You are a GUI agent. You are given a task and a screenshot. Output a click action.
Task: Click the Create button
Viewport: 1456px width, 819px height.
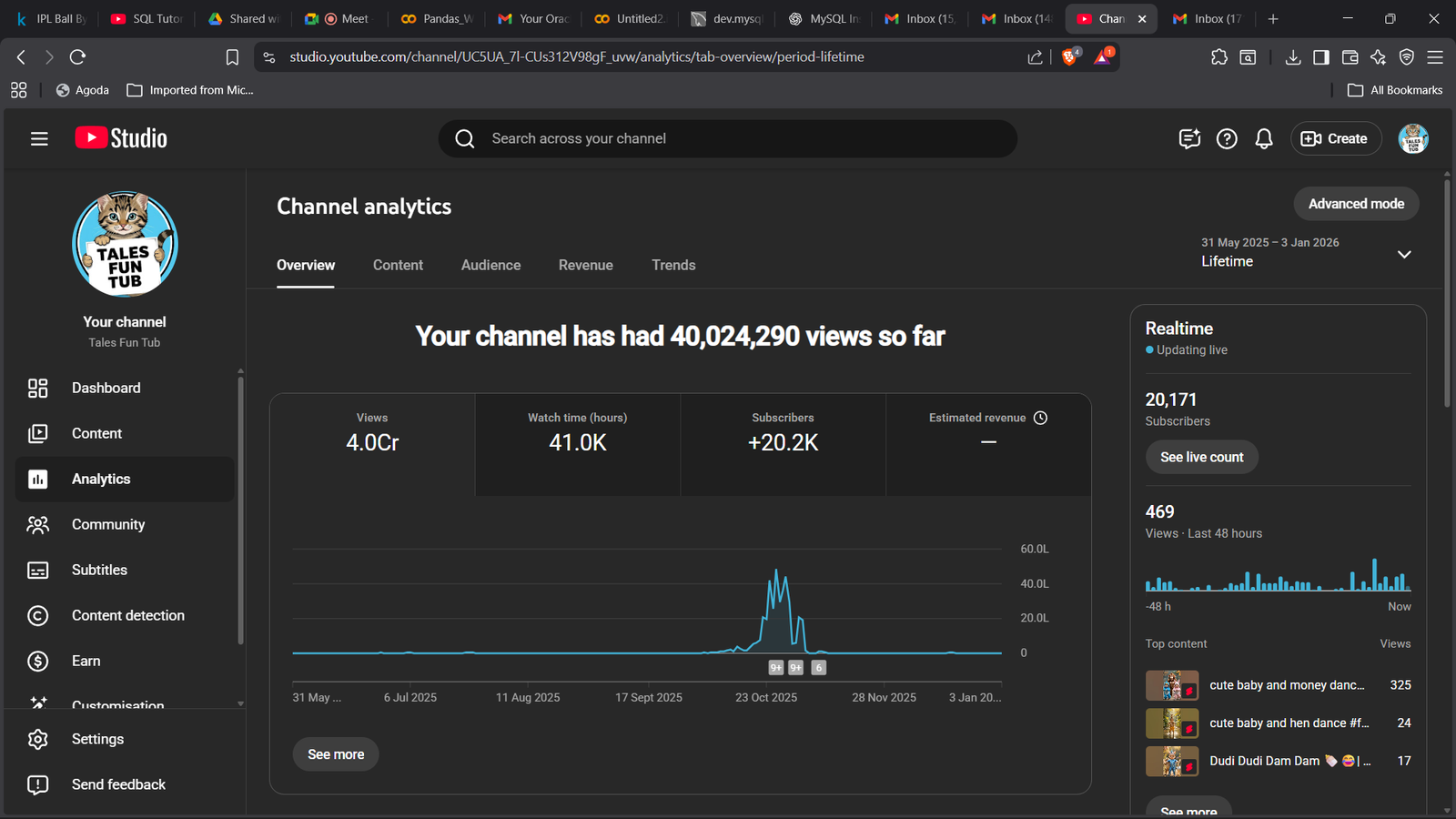click(x=1335, y=138)
